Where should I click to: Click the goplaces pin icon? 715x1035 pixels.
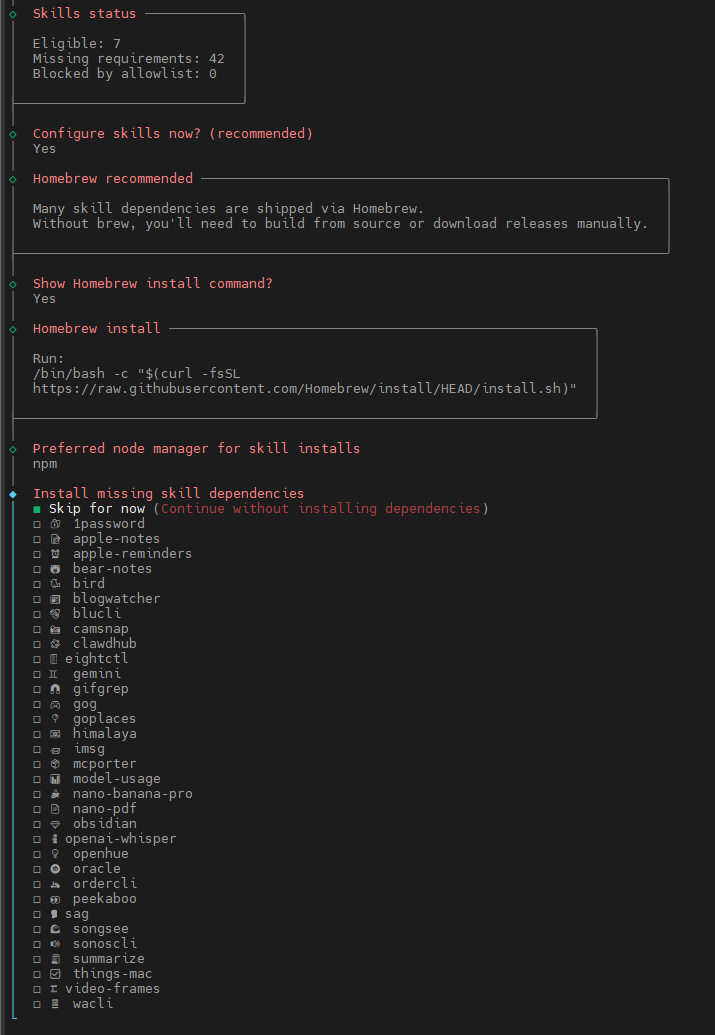(55, 719)
